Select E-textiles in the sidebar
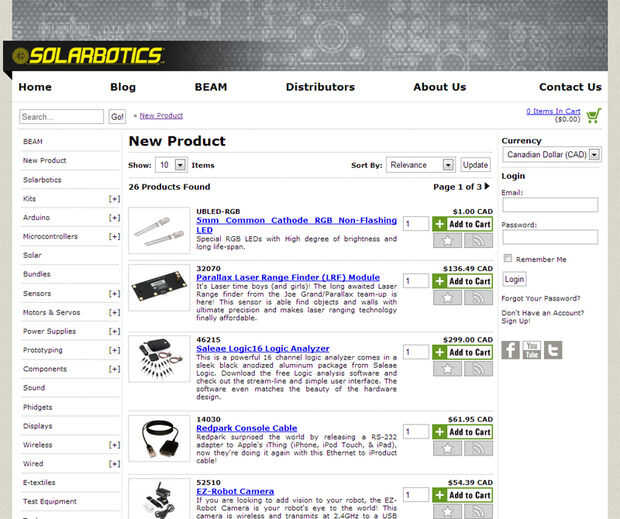Viewport: 620px width, 519px height. click(39, 483)
